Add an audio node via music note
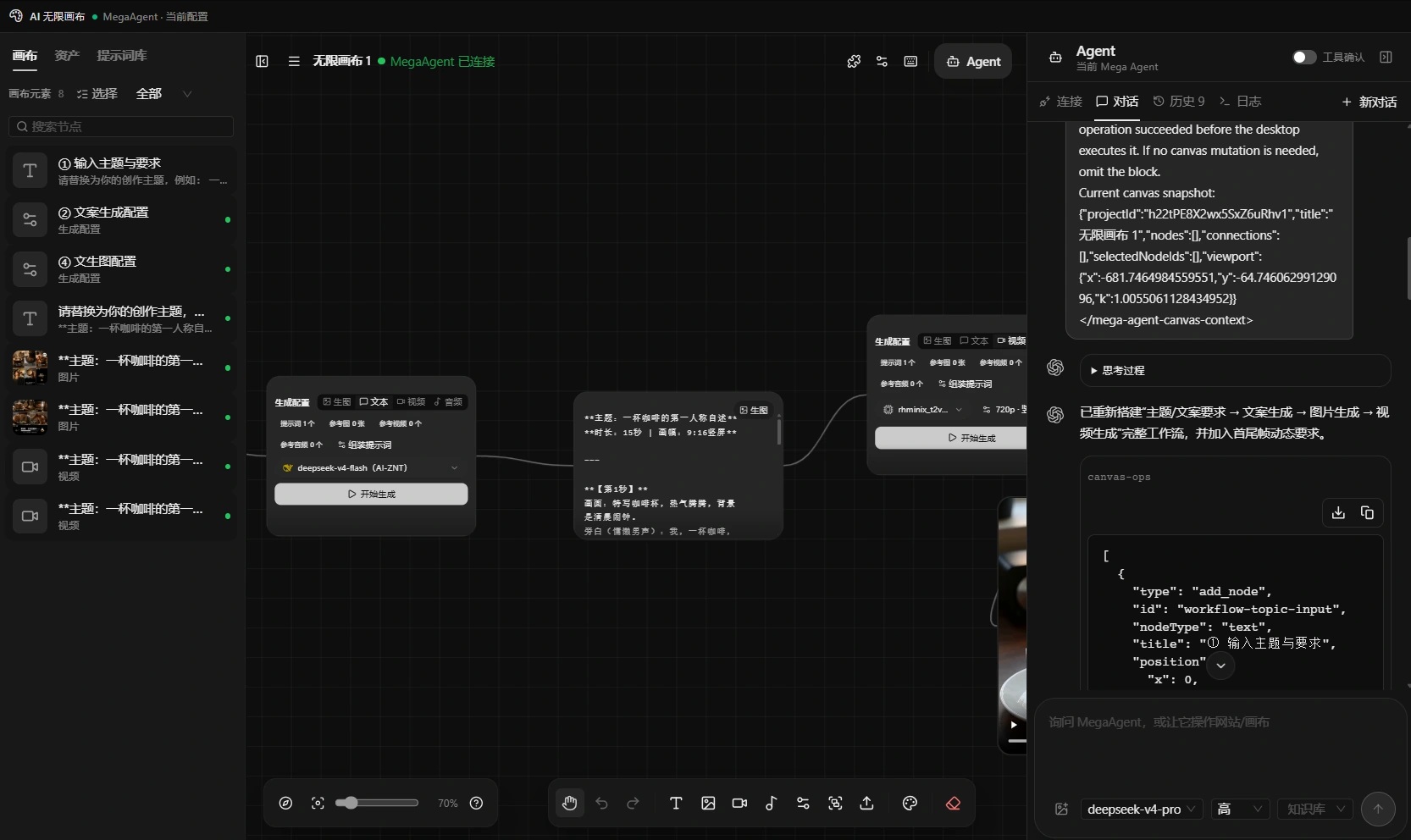The image size is (1411, 840). [771, 803]
